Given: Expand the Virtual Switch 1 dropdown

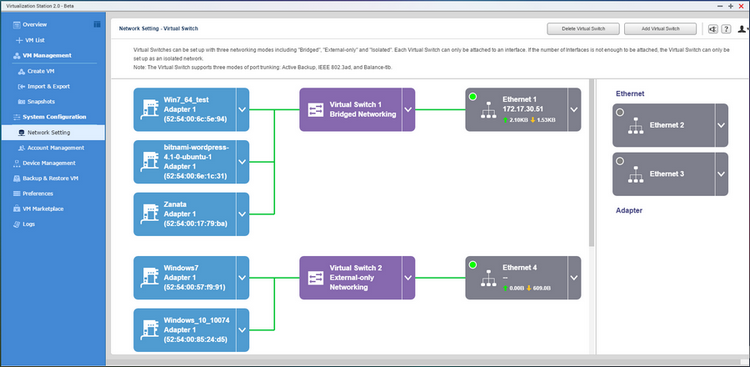Looking at the screenshot, I should [408, 110].
